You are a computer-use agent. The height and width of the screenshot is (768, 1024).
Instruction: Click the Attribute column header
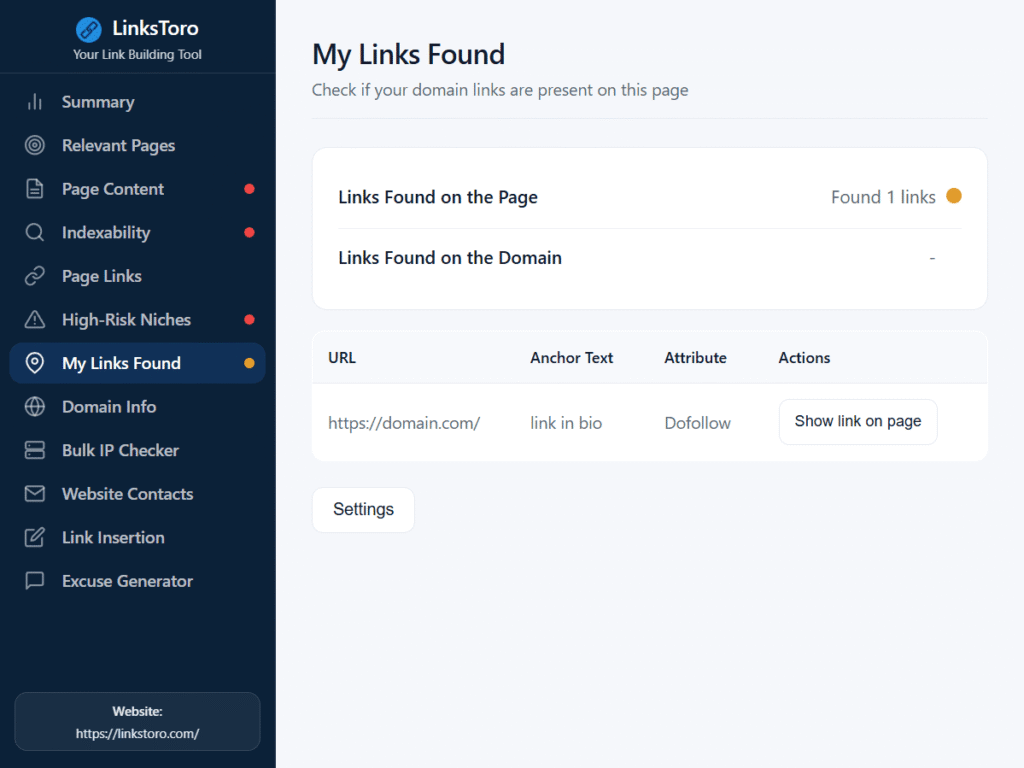pyautogui.click(x=695, y=358)
